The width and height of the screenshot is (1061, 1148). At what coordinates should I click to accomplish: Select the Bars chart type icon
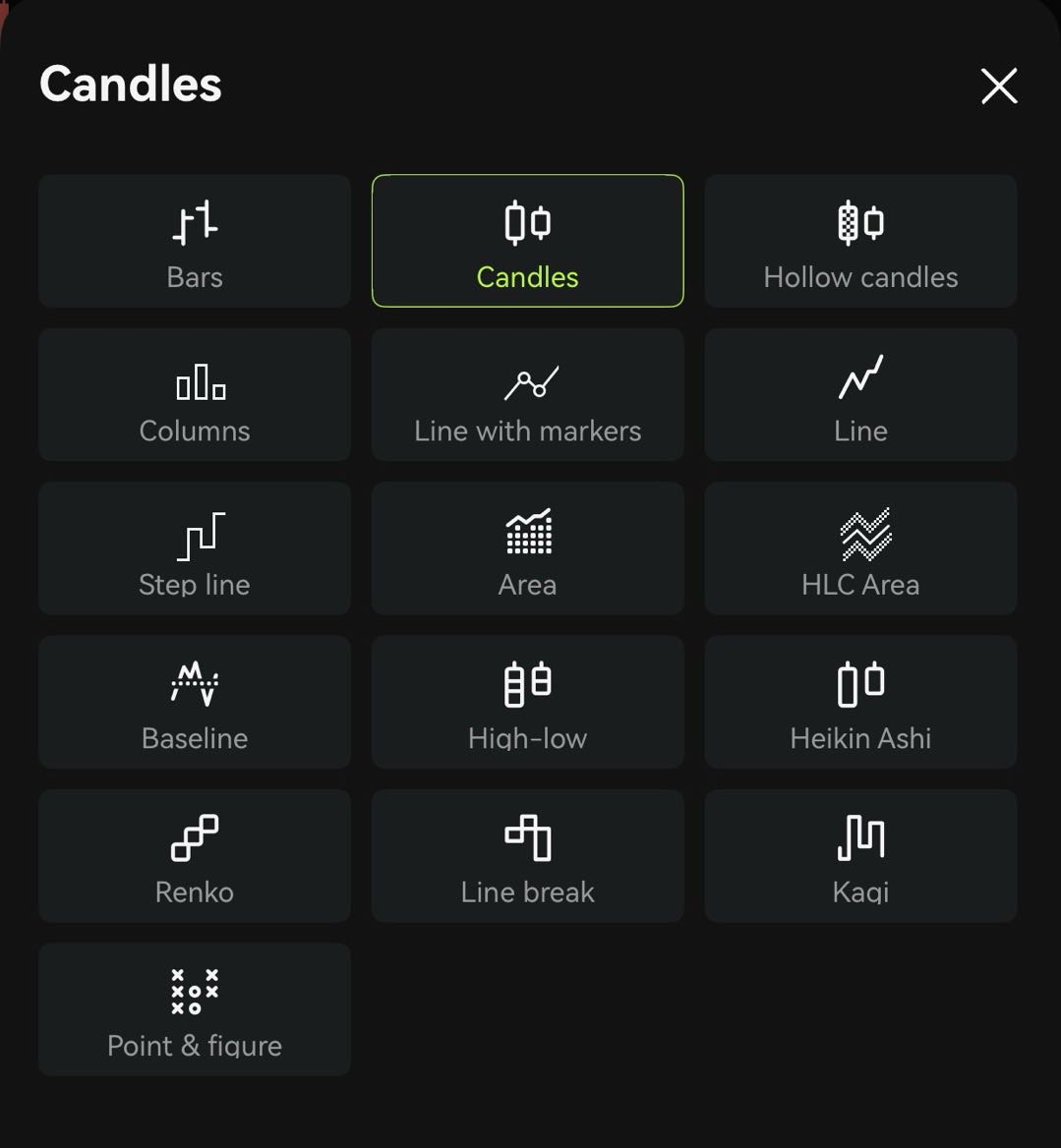click(x=195, y=222)
